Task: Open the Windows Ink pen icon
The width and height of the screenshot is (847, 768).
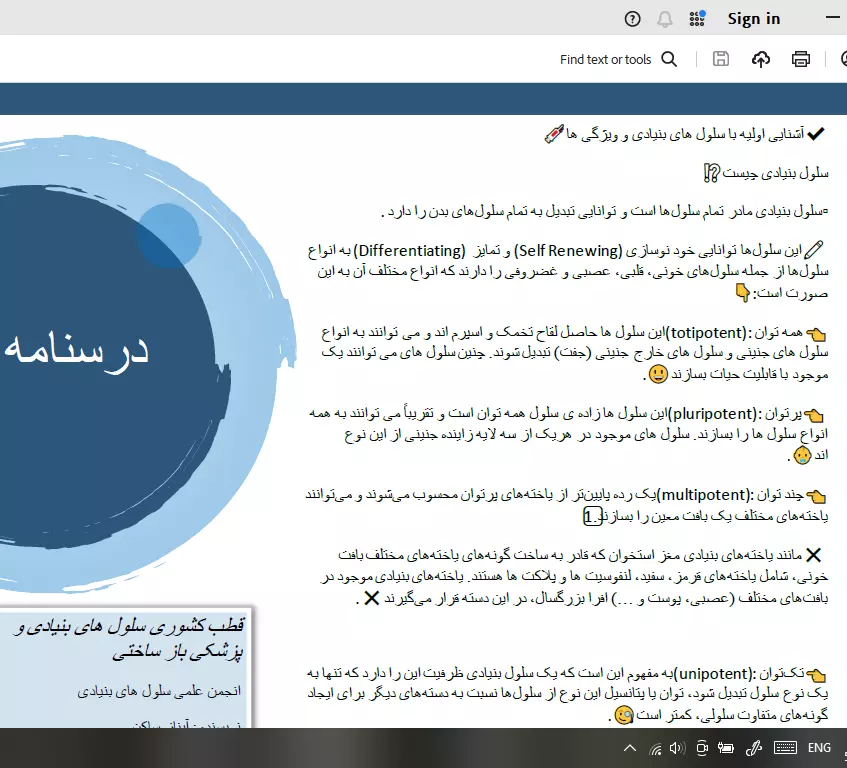Action: [x=755, y=748]
